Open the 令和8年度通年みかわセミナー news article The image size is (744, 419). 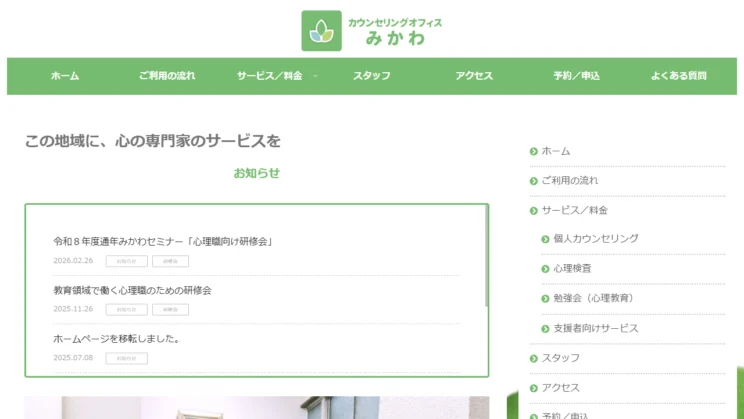163,242
